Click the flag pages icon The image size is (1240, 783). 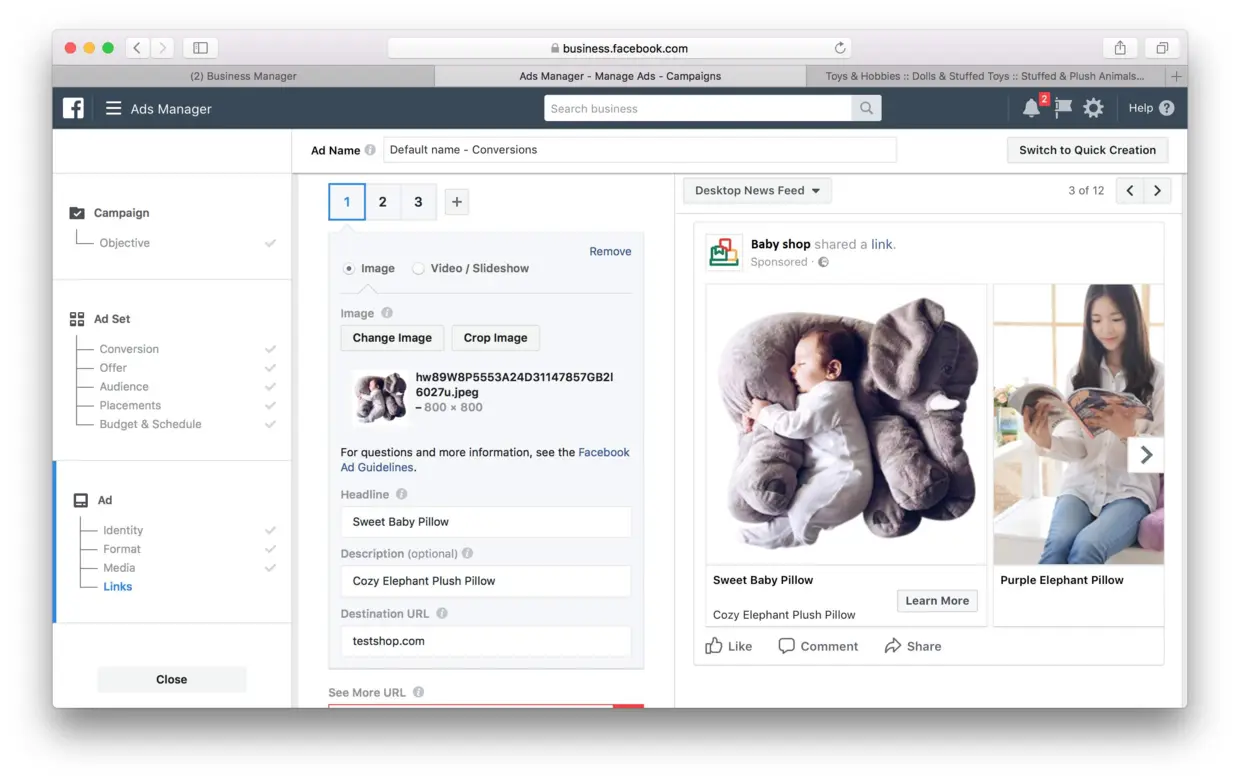point(1062,108)
